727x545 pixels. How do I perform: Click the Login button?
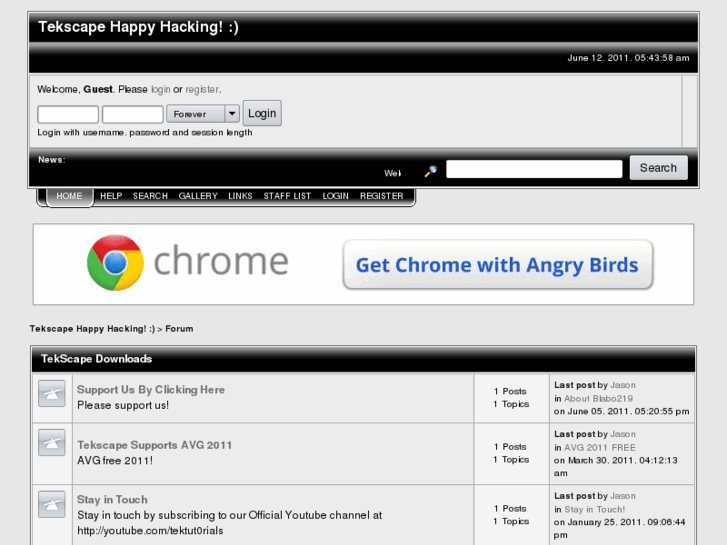coord(262,113)
